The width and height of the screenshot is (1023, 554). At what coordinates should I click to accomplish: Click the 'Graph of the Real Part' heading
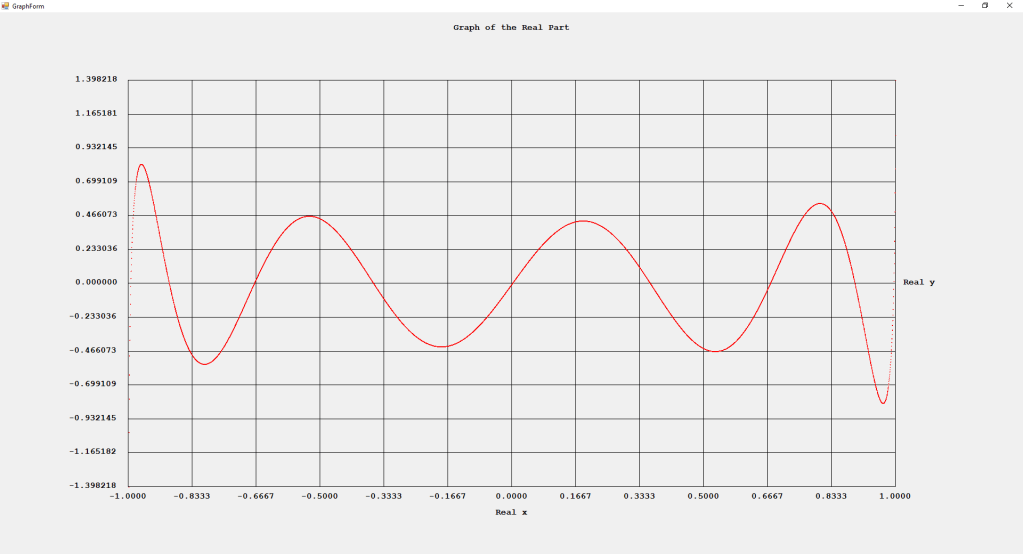(x=511, y=27)
